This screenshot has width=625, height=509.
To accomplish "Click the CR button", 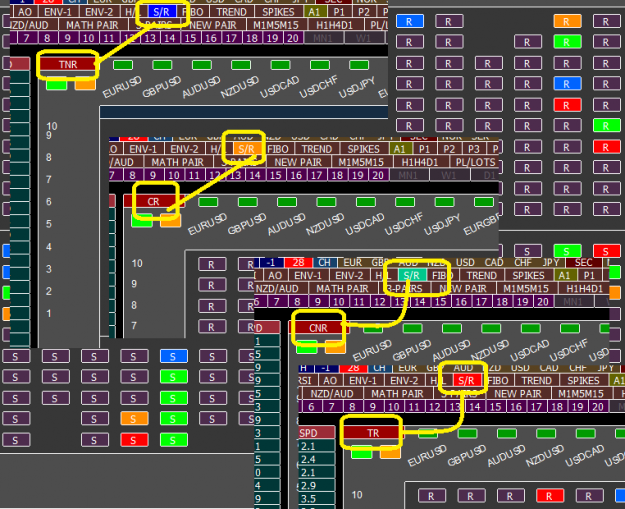I will coord(153,201).
